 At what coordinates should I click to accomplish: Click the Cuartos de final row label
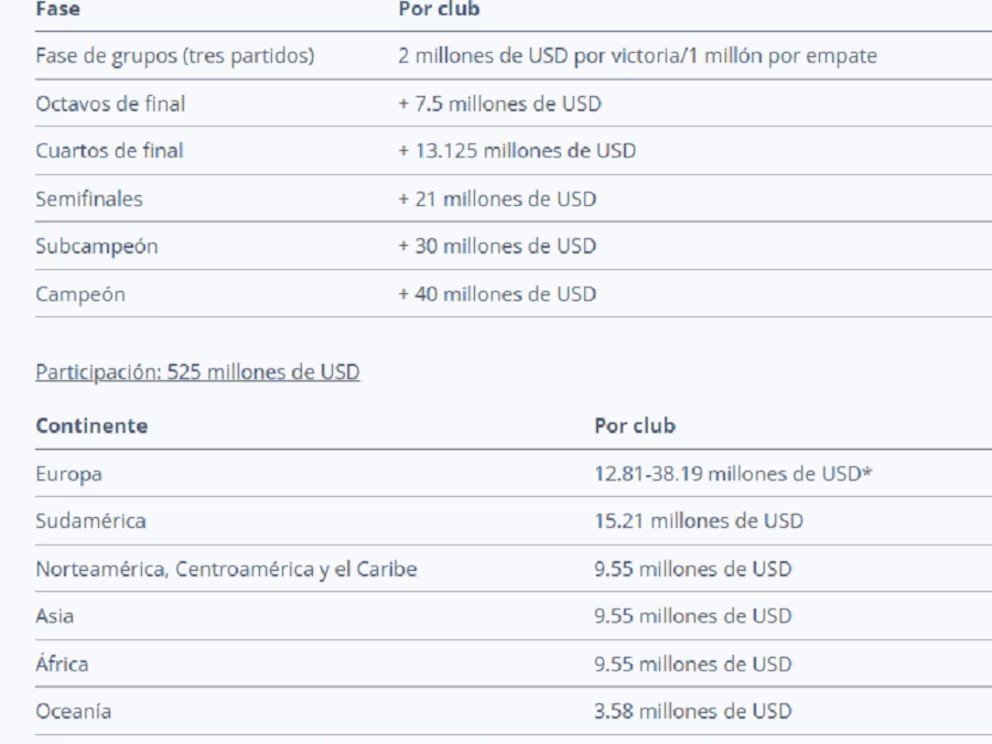[x=109, y=151]
